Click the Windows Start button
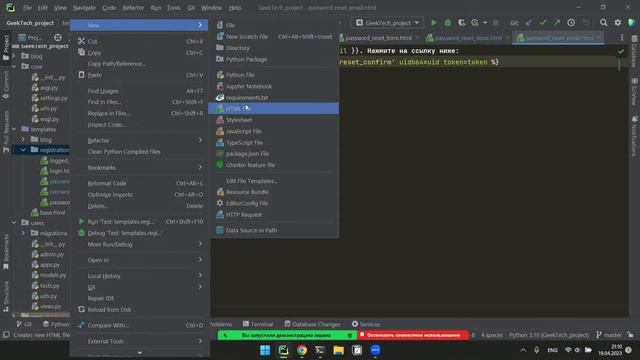 [265, 350]
